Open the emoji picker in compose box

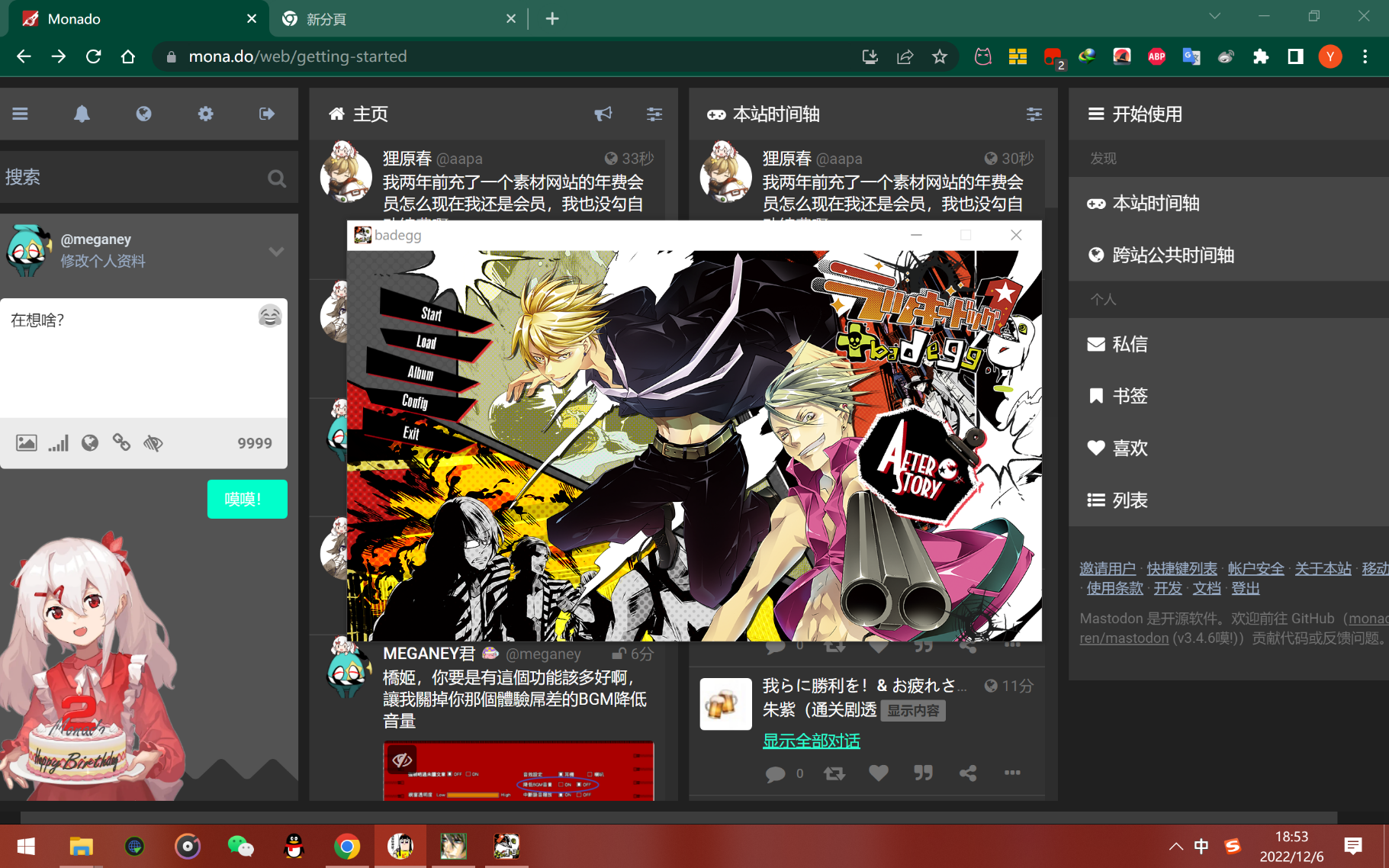click(270, 316)
